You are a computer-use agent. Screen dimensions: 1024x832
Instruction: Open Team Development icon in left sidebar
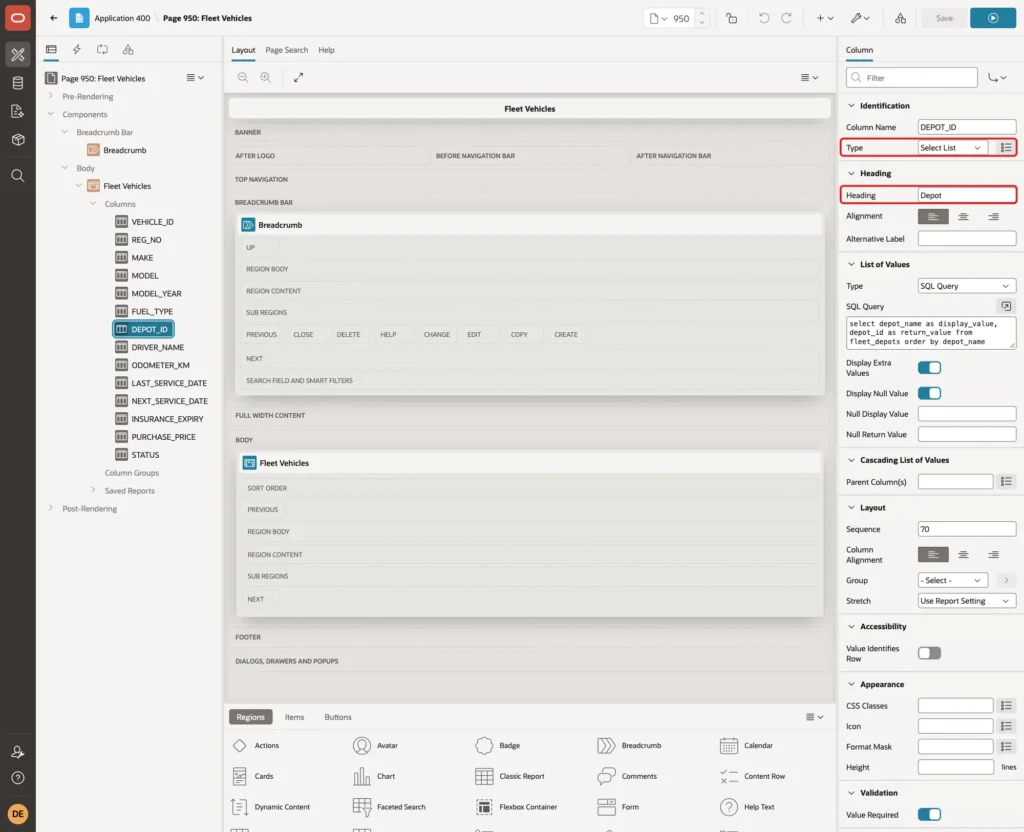18,112
